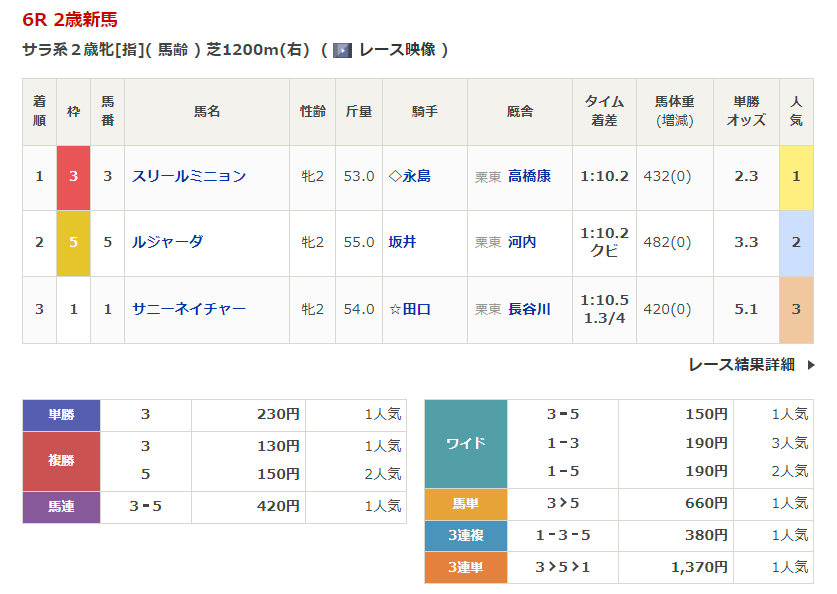Viewport: 837px width, 594px height.
Task: Open jockey 坂井 profile
Action: pos(402,242)
